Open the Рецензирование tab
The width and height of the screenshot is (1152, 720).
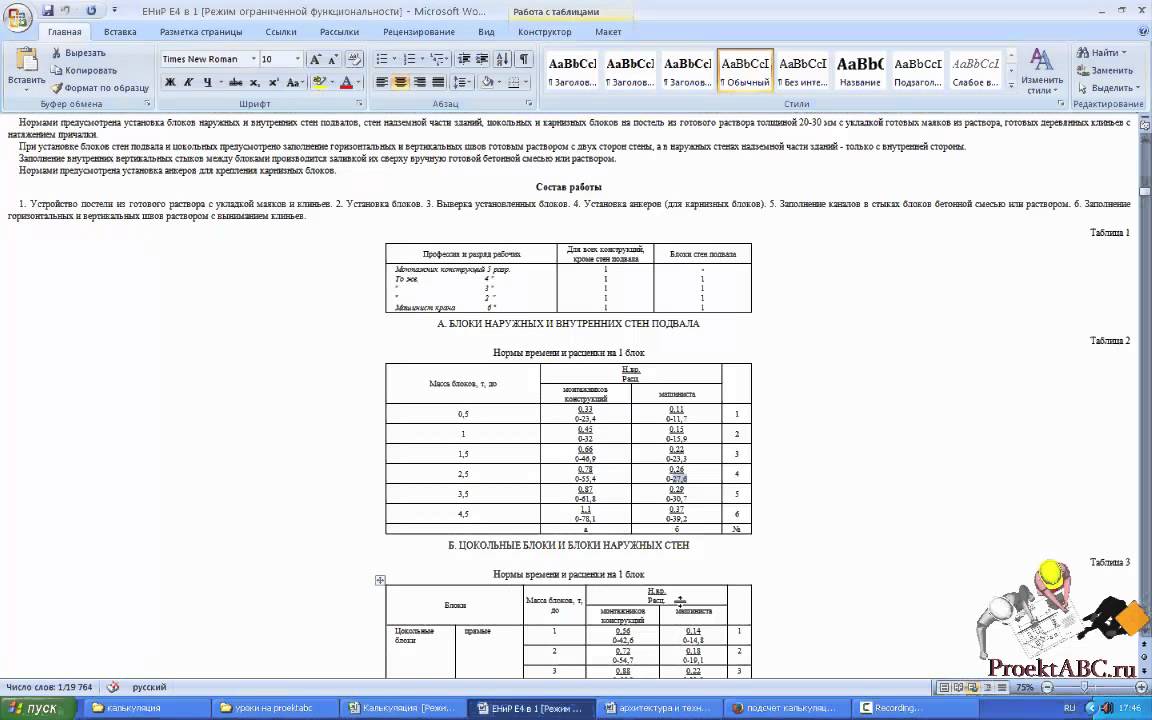tap(419, 32)
